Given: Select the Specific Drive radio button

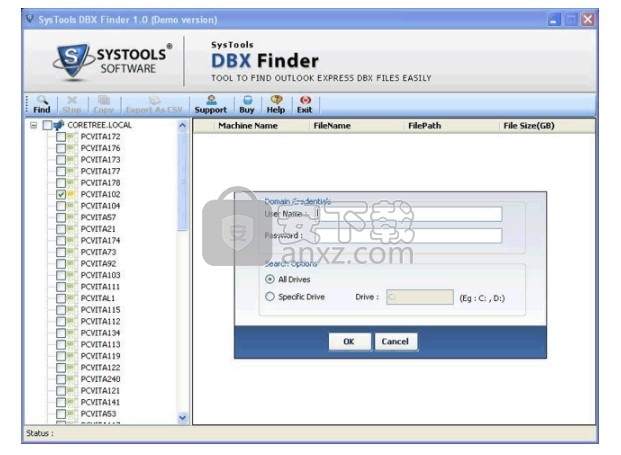Looking at the screenshot, I should (x=270, y=296).
